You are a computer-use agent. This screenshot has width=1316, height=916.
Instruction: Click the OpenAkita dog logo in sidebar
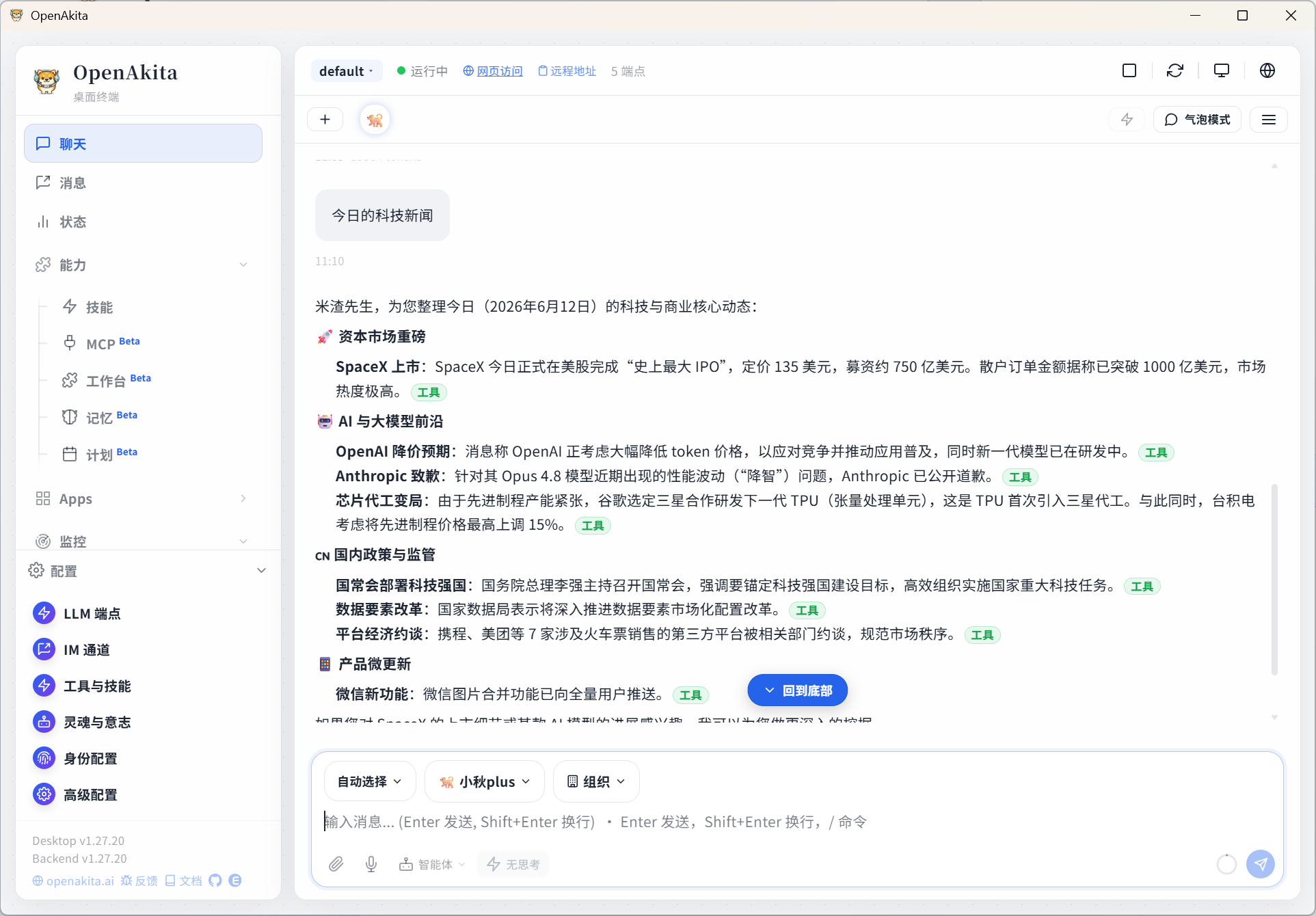[x=46, y=81]
